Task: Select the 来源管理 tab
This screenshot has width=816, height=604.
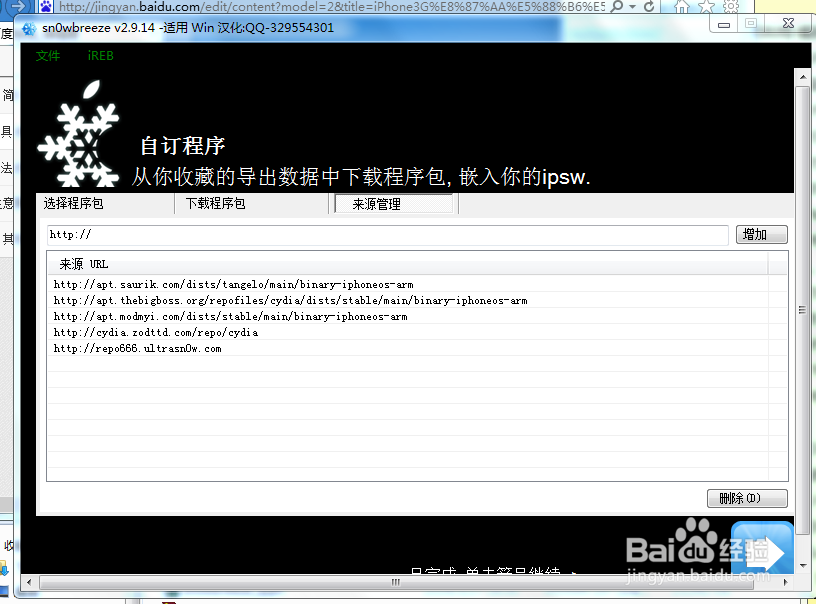Action: (x=394, y=204)
